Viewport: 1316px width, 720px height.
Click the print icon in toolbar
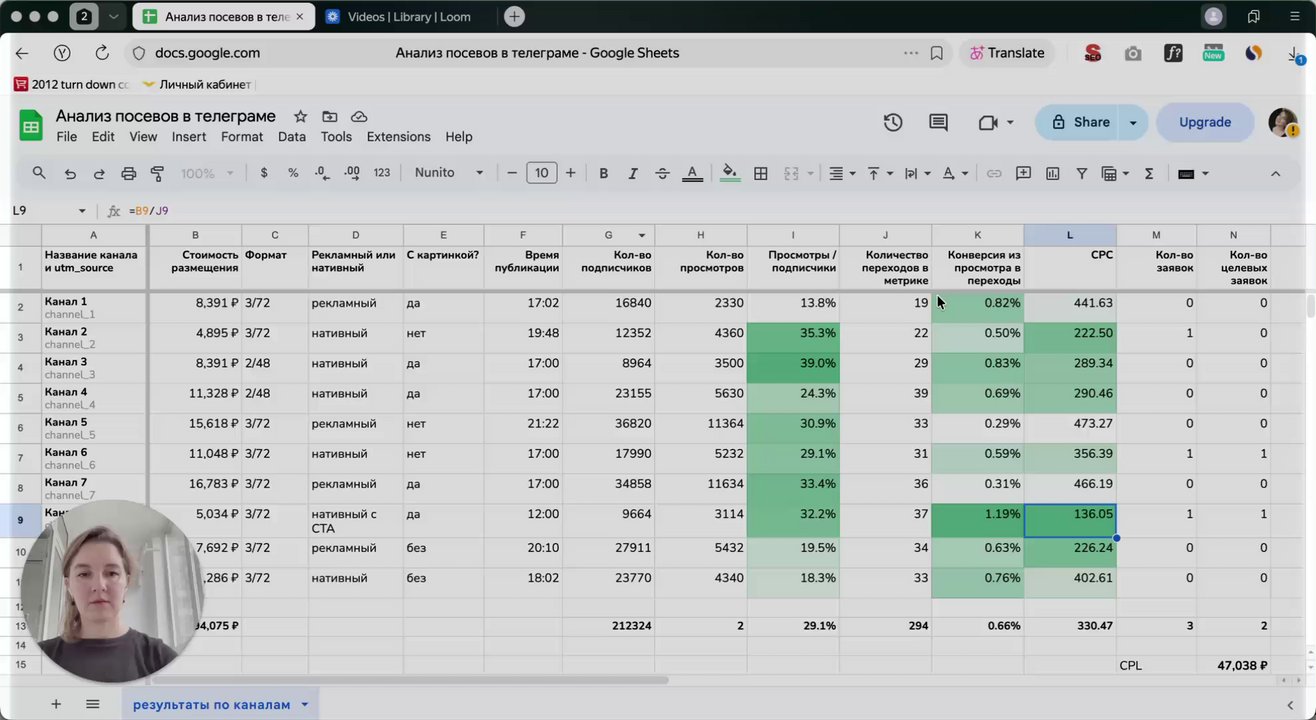pyautogui.click(x=128, y=173)
